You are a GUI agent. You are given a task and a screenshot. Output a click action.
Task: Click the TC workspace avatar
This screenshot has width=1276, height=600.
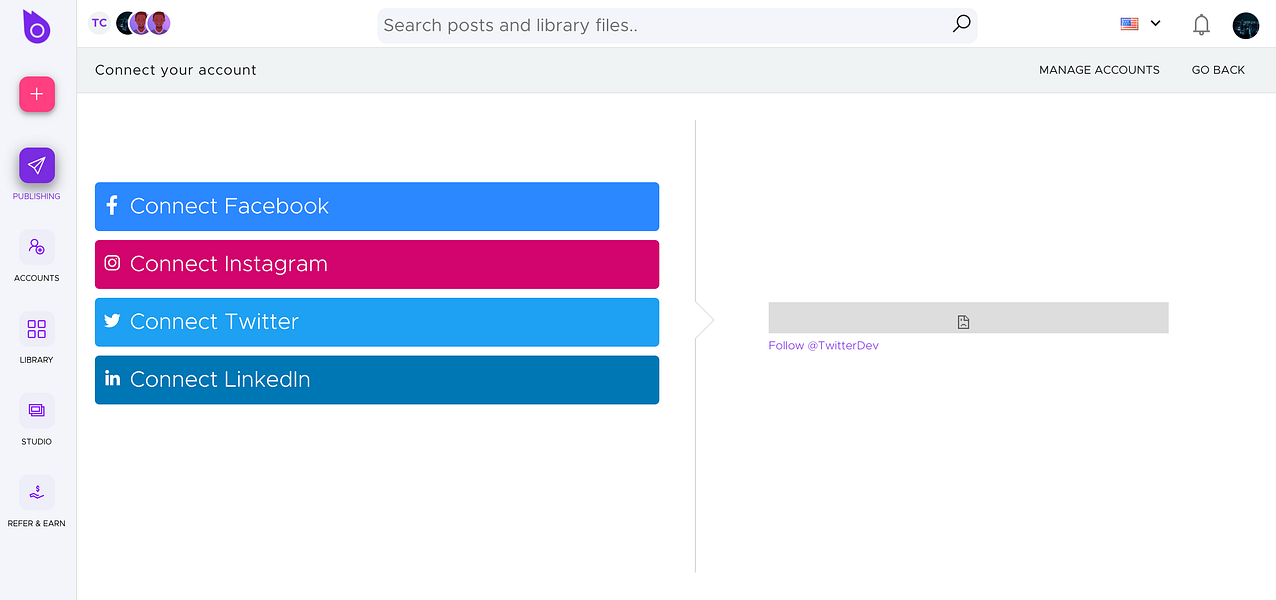click(99, 23)
